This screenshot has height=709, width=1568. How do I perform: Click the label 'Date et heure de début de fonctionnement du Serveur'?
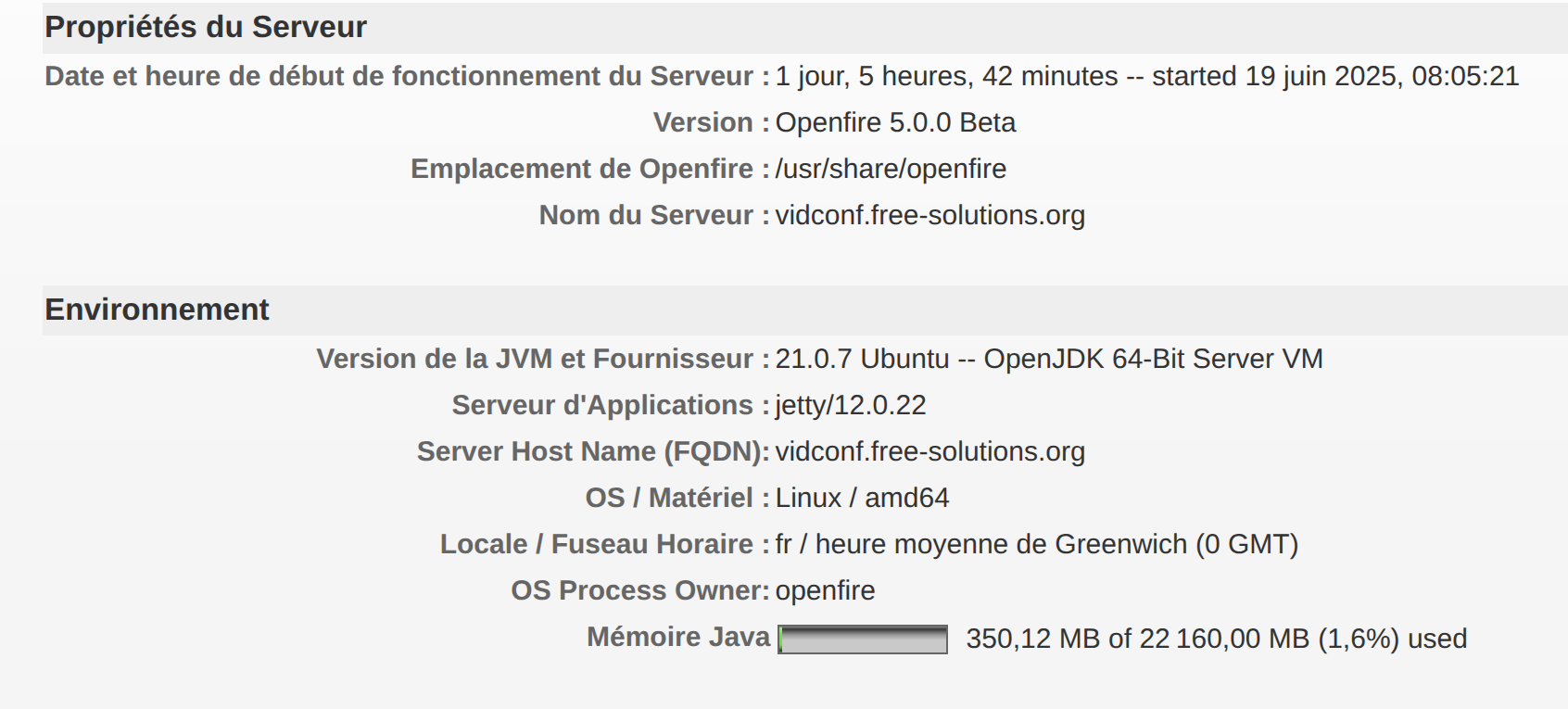(399, 76)
